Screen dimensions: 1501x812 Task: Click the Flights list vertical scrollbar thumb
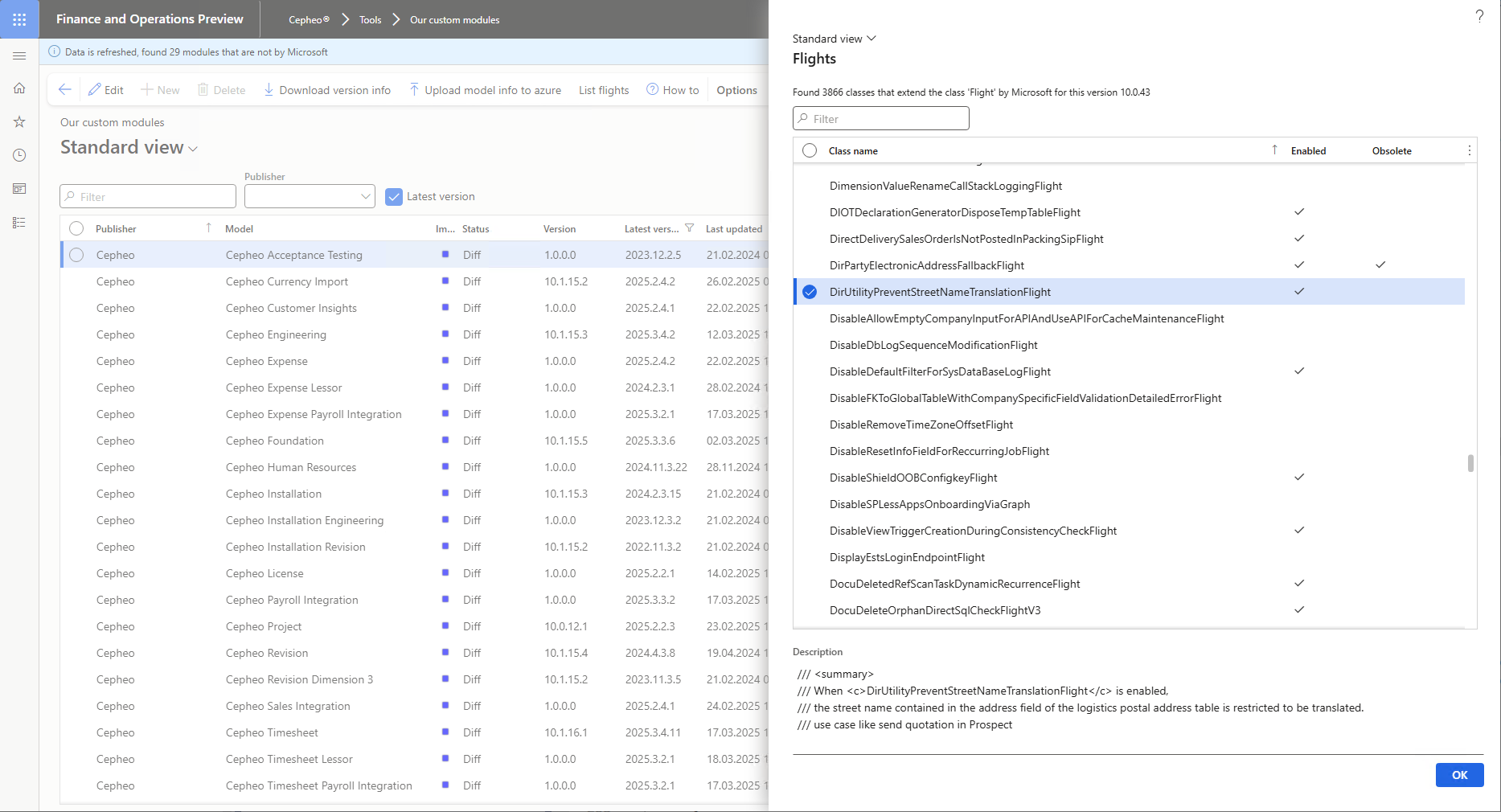pyautogui.click(x=1470, y=463)
